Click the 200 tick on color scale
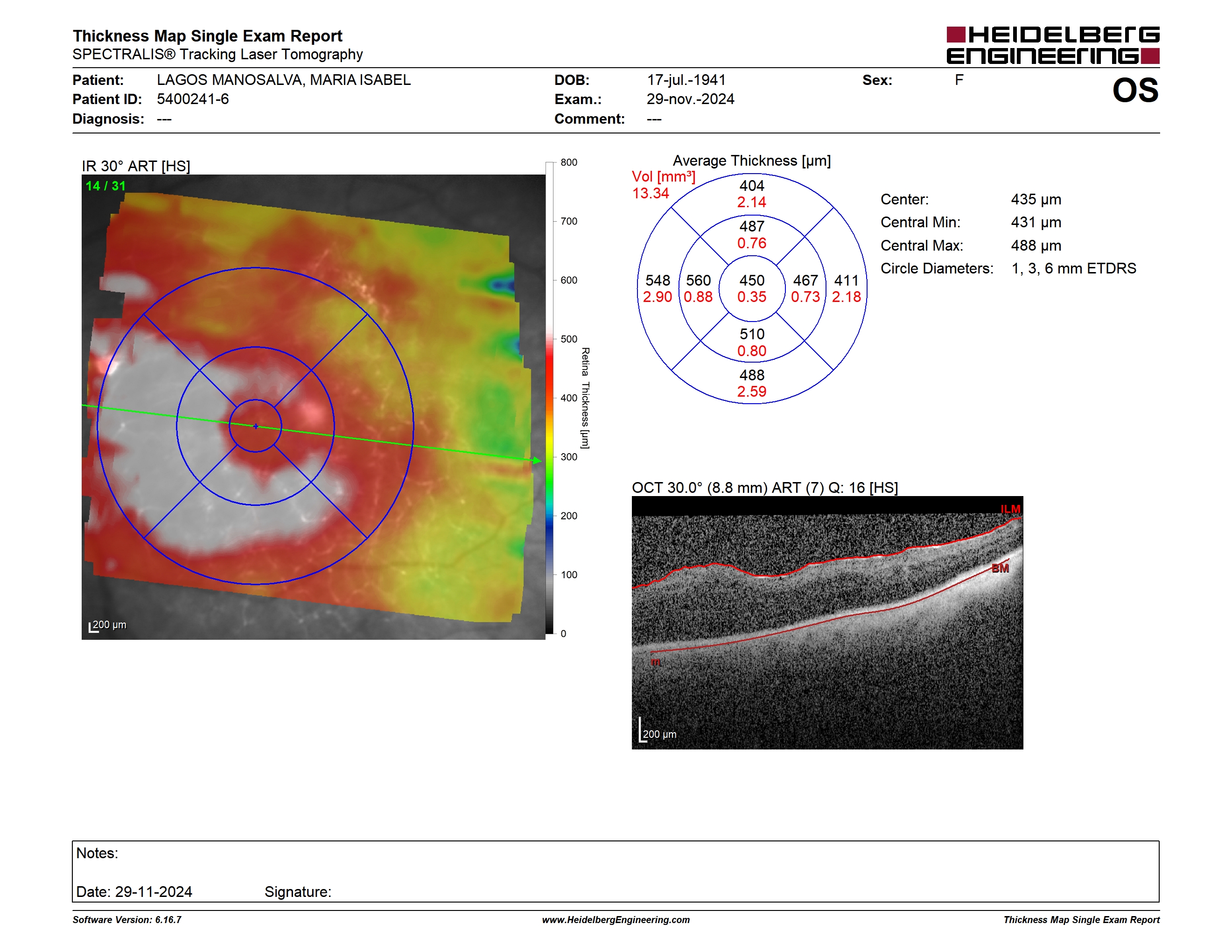 tap(568, 516)
